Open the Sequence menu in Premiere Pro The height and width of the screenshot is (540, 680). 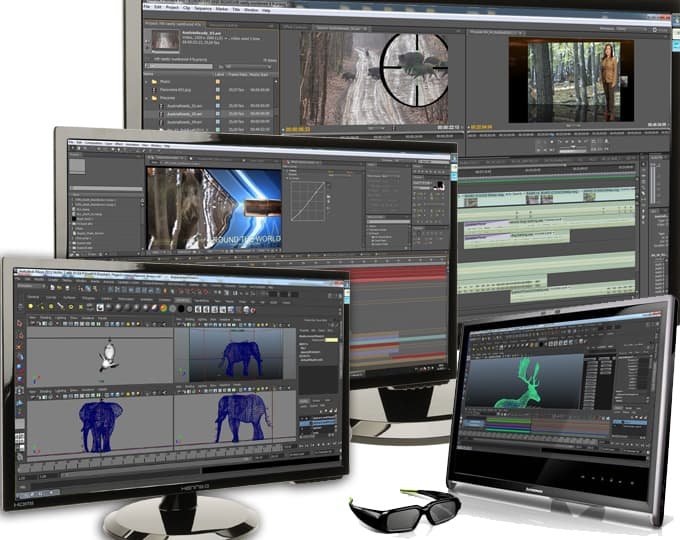203,8
